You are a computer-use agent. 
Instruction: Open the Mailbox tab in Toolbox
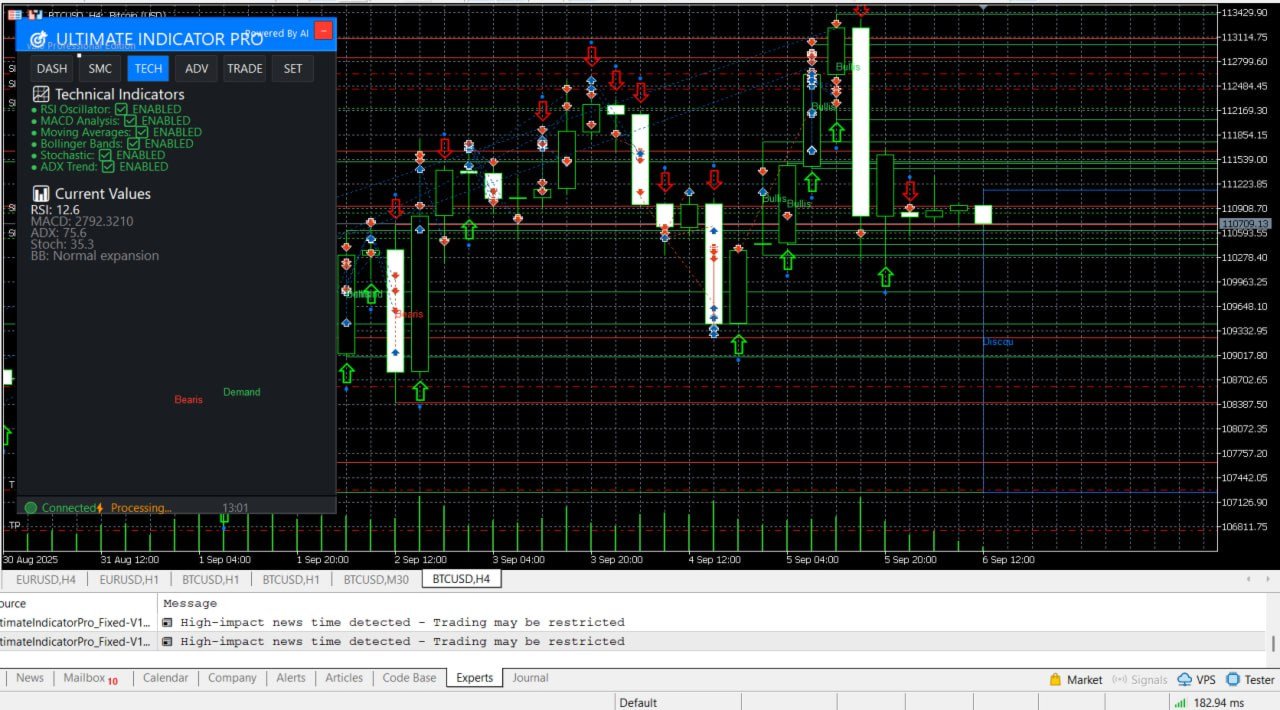click(x=90, y=678)
